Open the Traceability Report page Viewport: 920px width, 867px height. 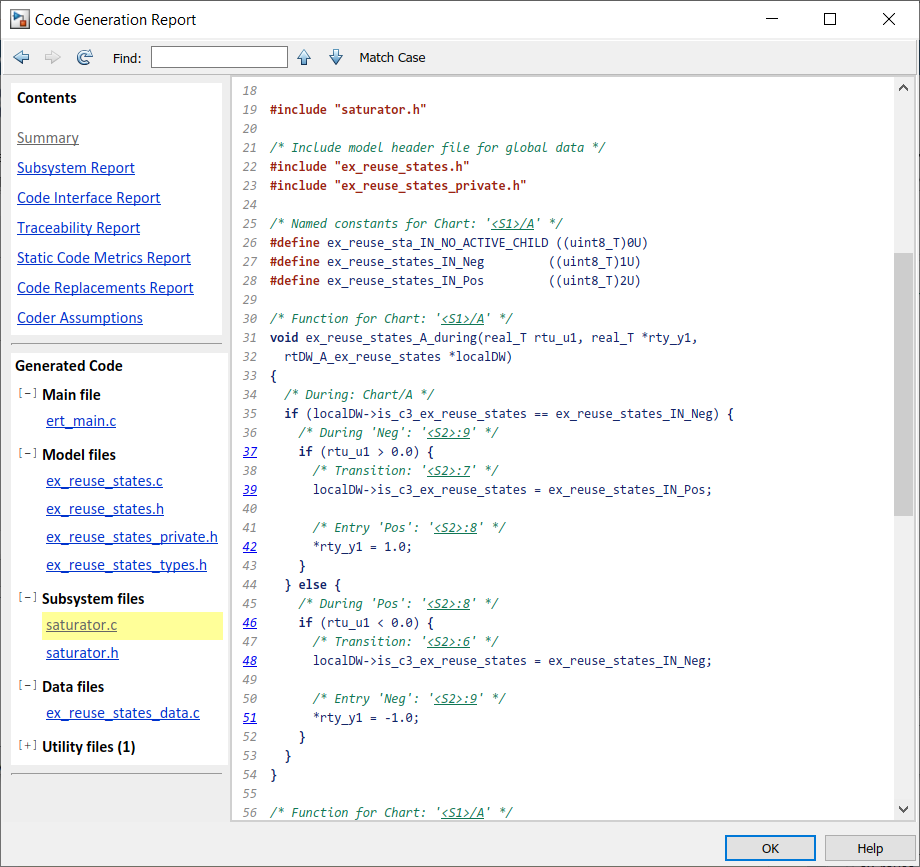pyautogui.click(x=78, y=228)
